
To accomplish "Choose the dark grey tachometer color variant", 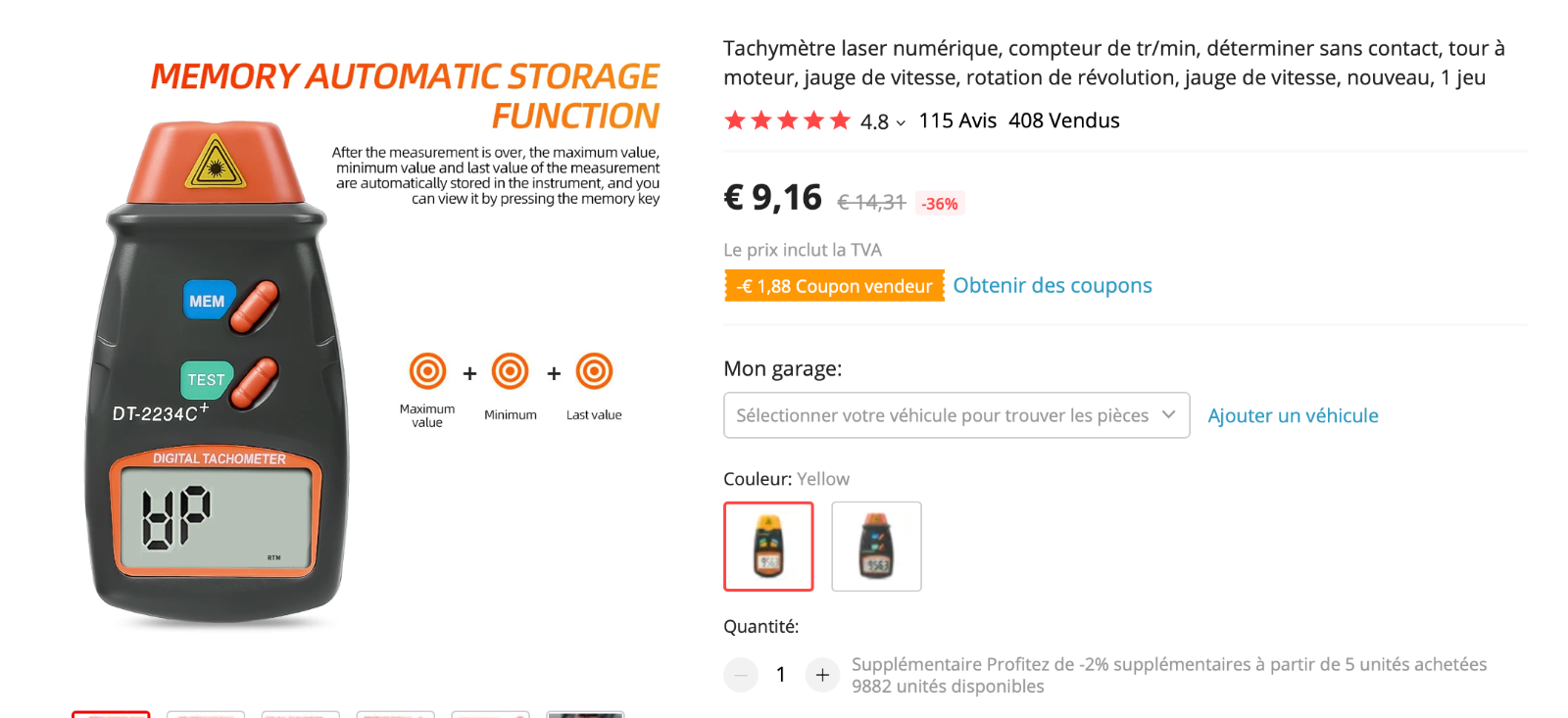I will click(876, 547).
